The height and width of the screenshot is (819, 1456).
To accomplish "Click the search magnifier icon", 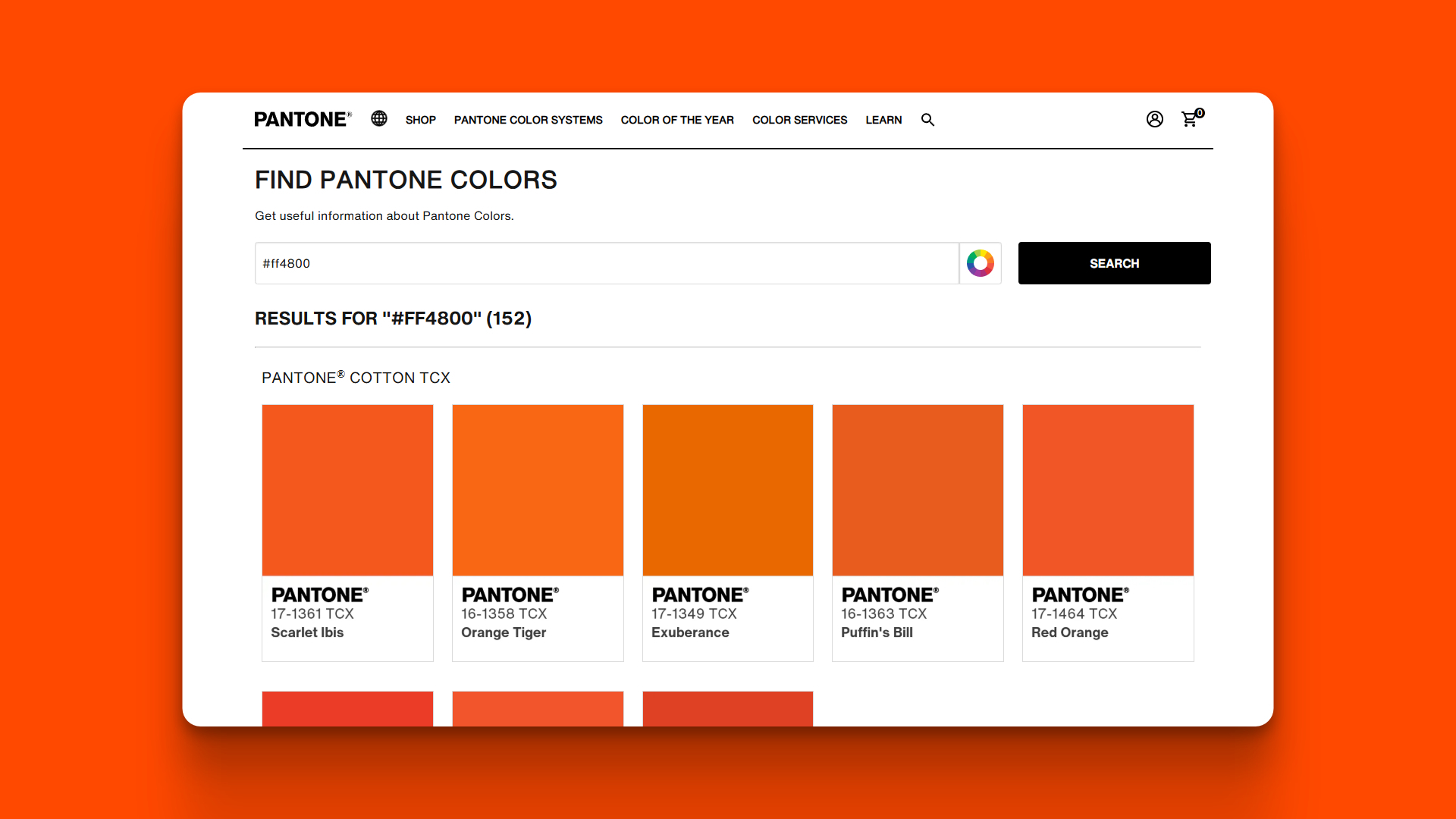I will (x=927, y=120).
